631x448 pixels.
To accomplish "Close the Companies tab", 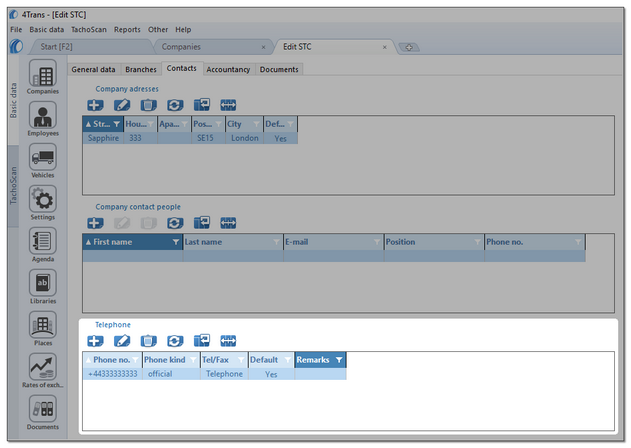I will coord(264,47).
